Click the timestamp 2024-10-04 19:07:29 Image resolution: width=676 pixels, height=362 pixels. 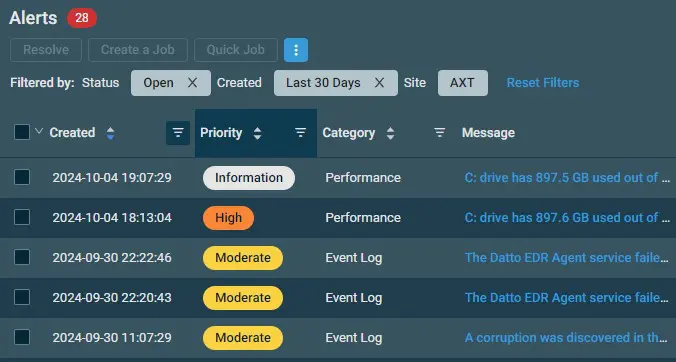[x=112, y=178]
